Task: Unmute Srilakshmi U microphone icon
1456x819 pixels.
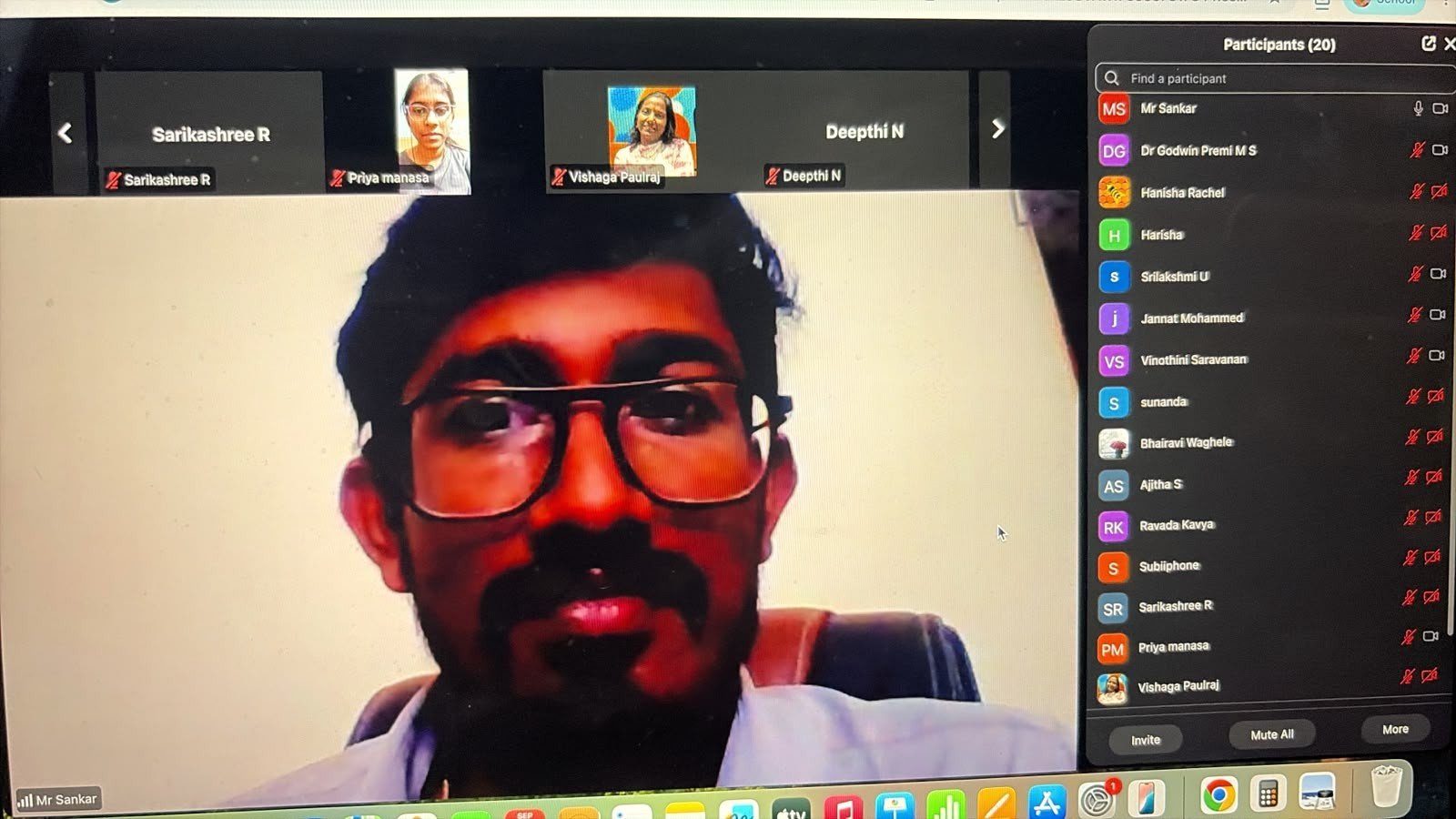Action: 1415,273
